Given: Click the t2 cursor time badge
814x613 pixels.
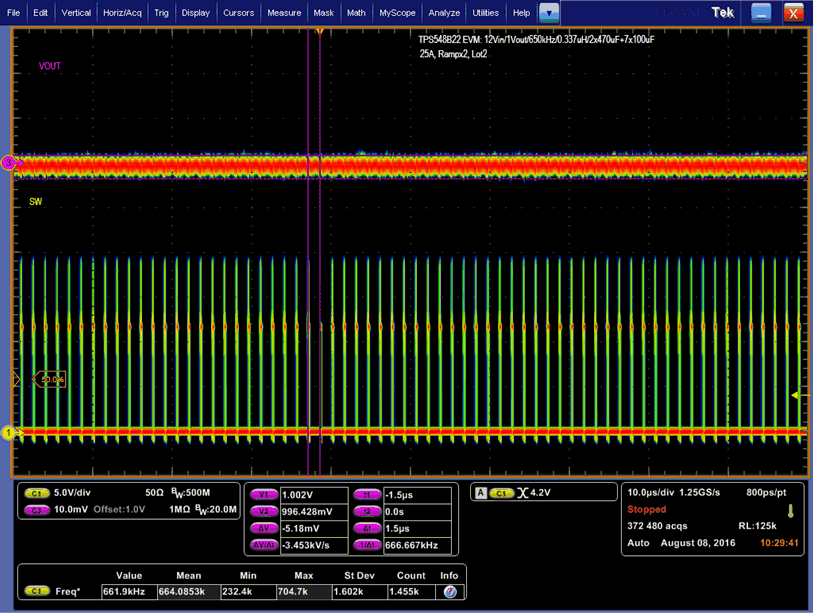Looking at the screenshot, I should 368,510.
